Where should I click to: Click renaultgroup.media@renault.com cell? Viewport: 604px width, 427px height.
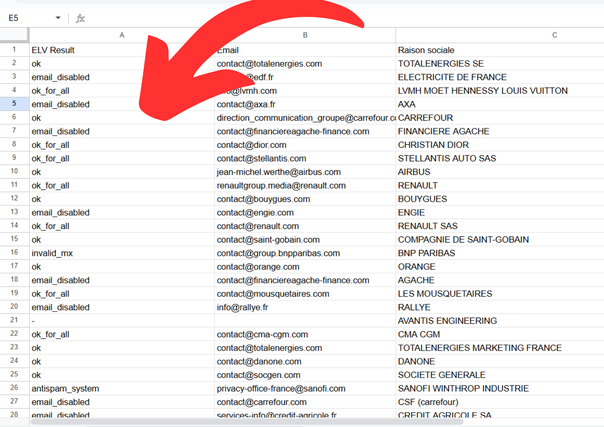305,185
